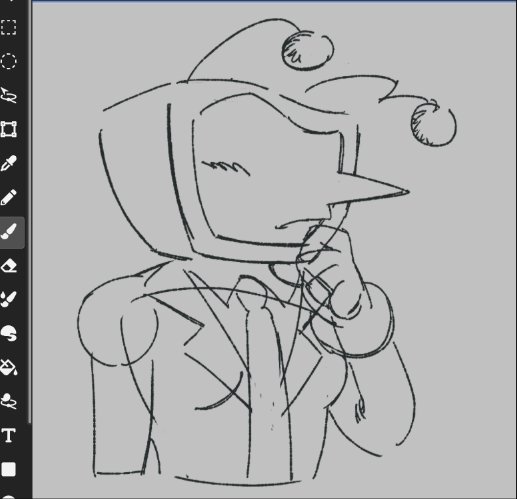Choose the freehand lasso selection tool
517x499 pixels.
click(x=9, y=95)
